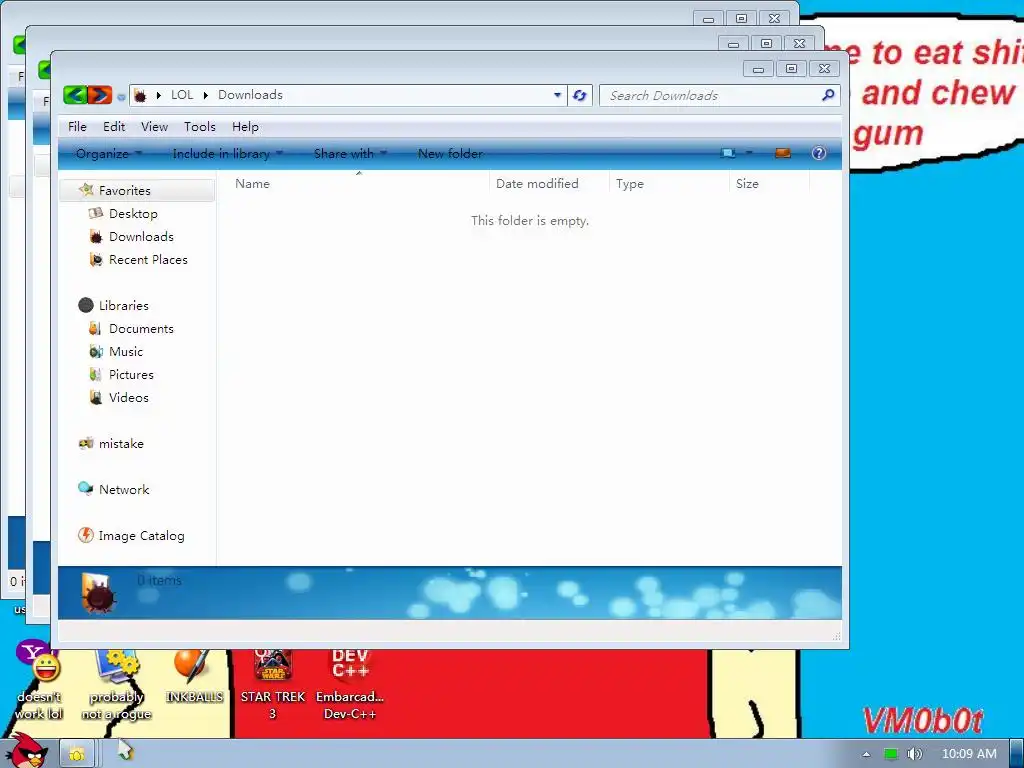Viewport: 1024px width, 768px height.
Task: Launch the INKBALLS desktop shortcut
Action: pyautogui.click(x=194, y=677)
